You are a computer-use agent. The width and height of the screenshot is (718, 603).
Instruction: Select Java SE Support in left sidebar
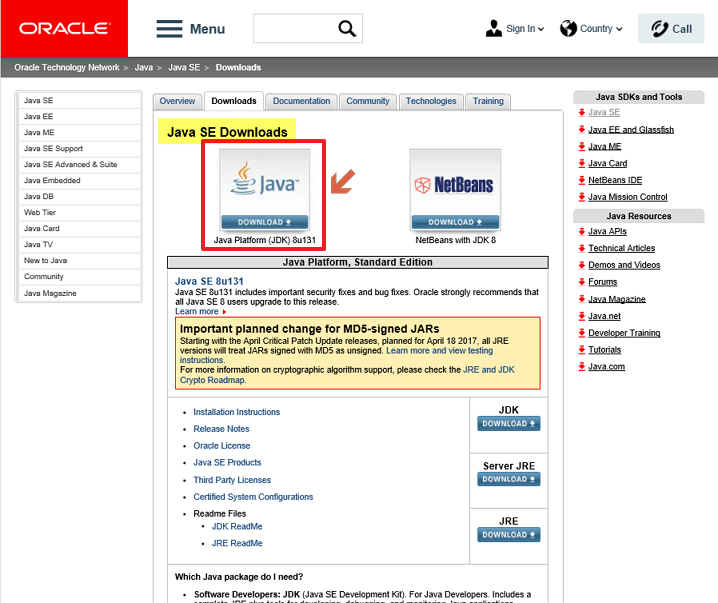point(79,149)
